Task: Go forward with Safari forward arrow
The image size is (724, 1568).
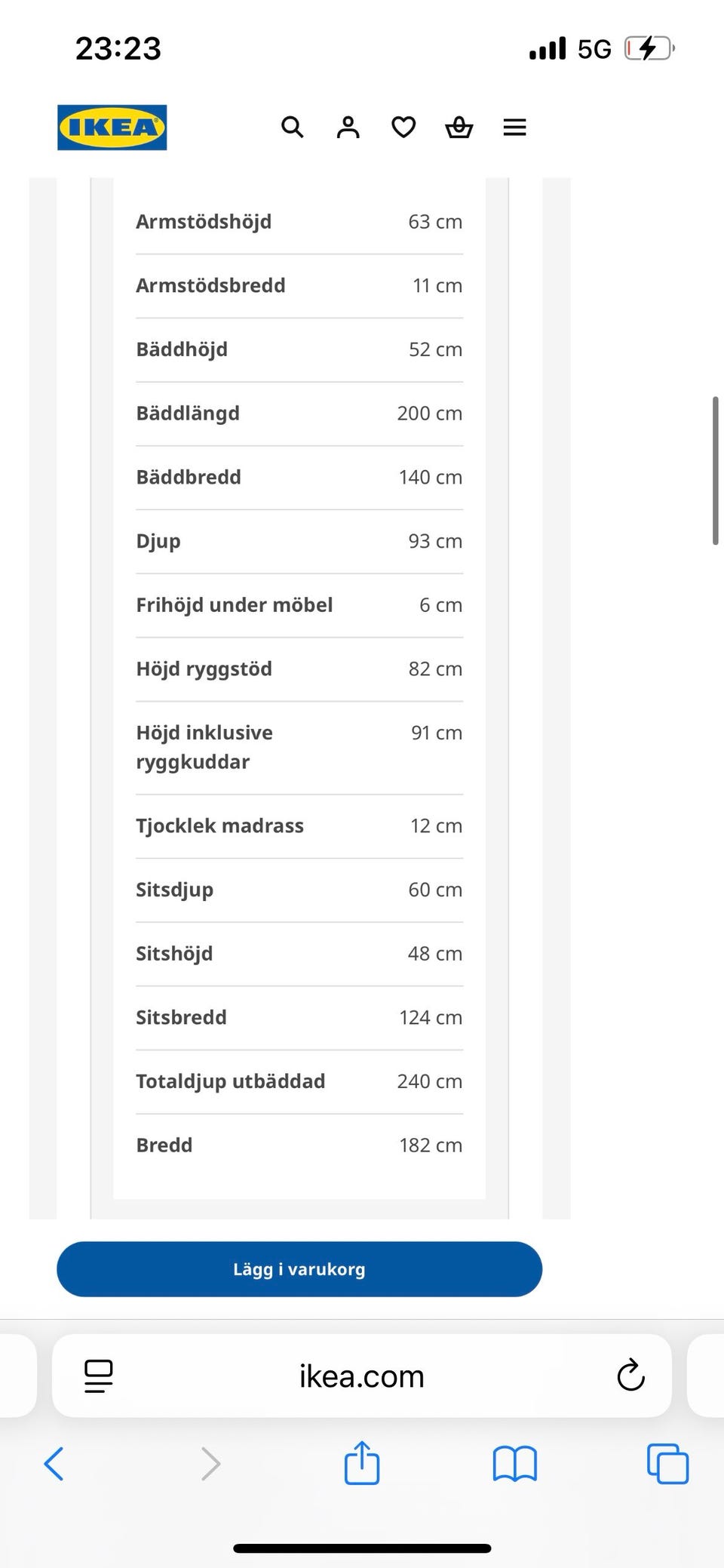Action: 211,1464
